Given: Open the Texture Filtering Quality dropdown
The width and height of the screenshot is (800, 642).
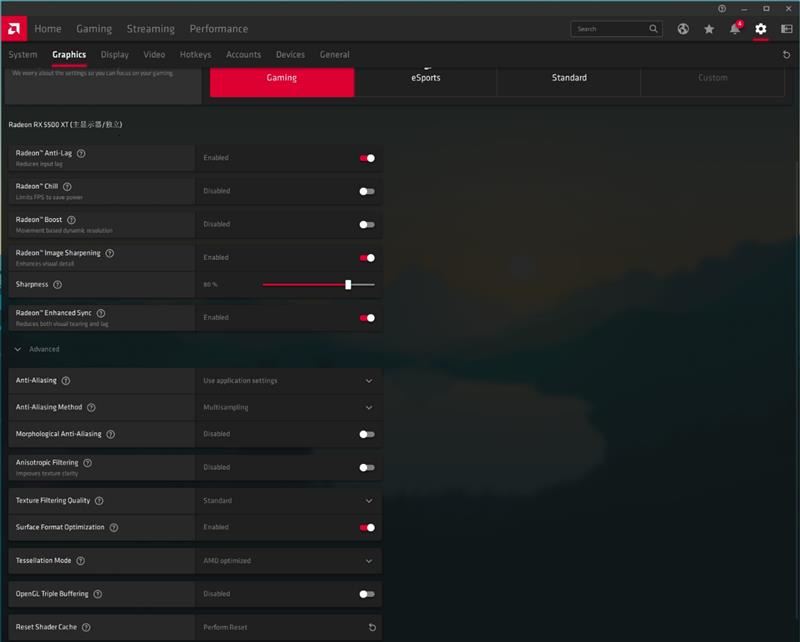Looking at the screenshot, I should 288,501.
